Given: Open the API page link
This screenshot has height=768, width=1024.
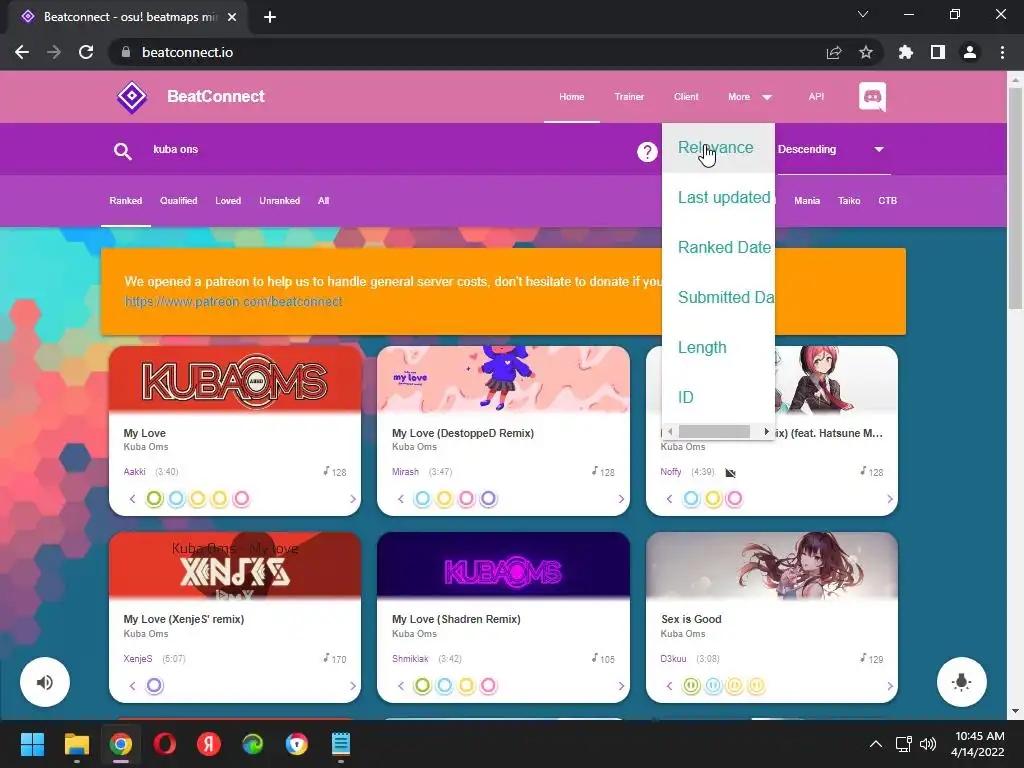Looking at the screenshot, I should coord(816,97).
